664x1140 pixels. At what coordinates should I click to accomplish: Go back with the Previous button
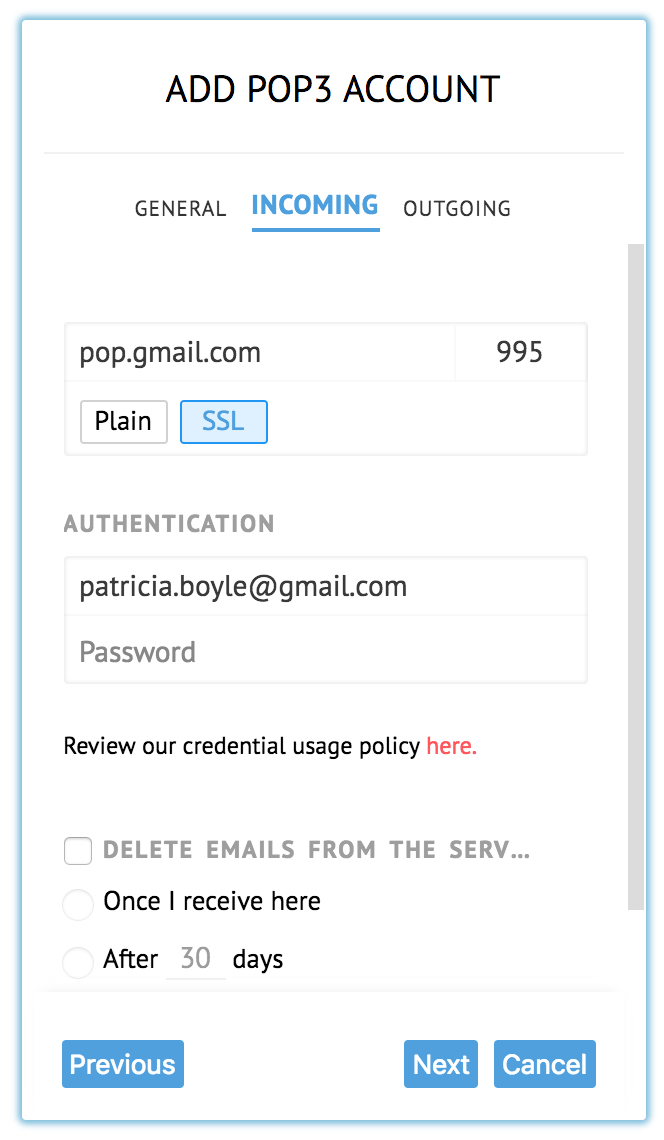point(123,1064)
